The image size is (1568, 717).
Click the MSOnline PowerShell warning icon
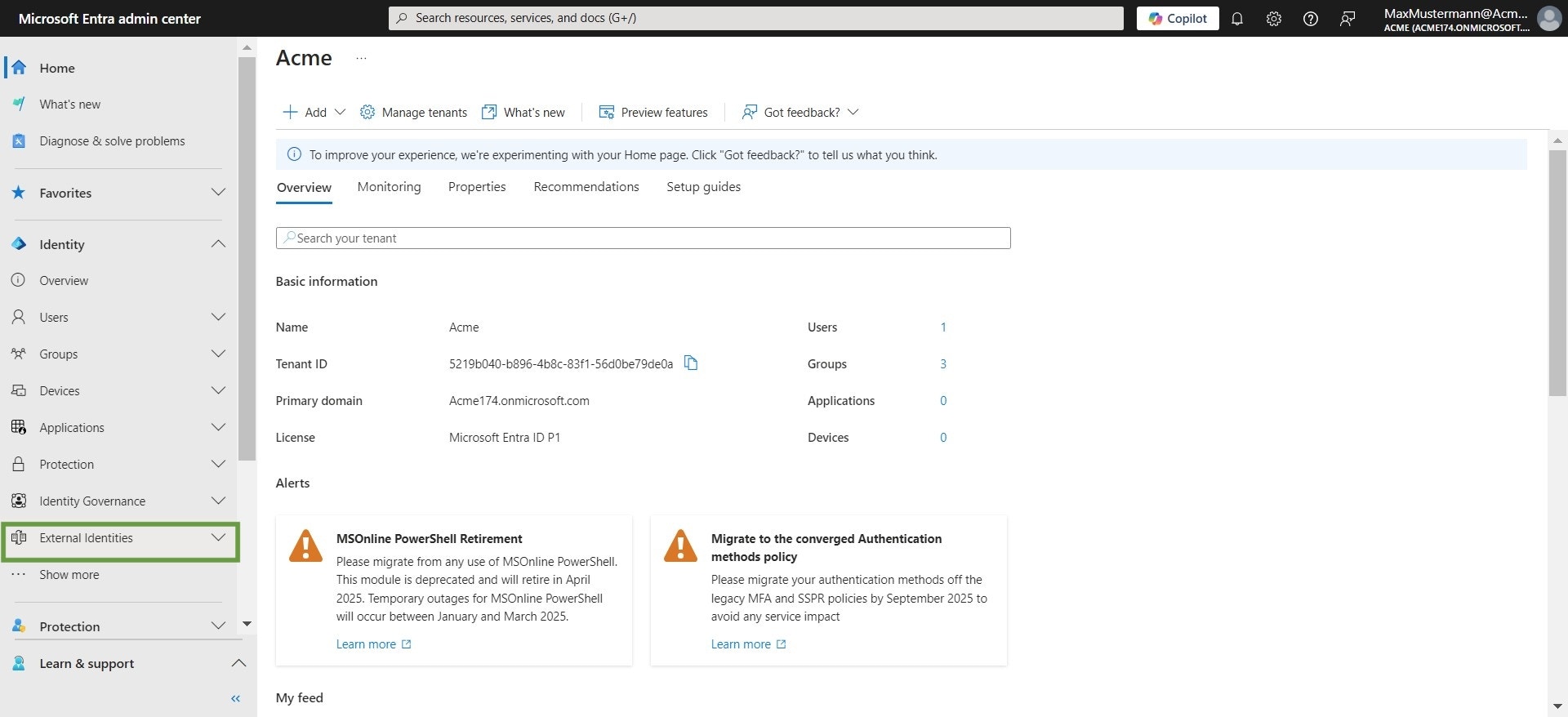click(305, 546)
